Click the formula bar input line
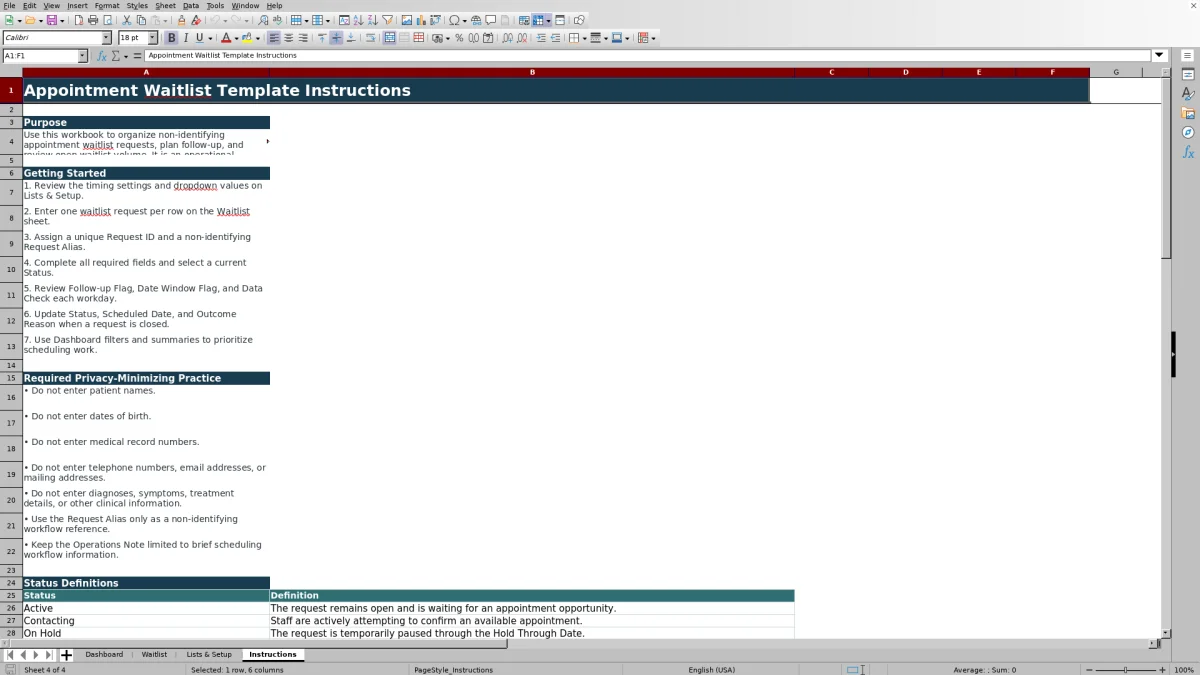Image resolution: width=1200 pixels, height=675 pixels. click(x=648, y=56)
